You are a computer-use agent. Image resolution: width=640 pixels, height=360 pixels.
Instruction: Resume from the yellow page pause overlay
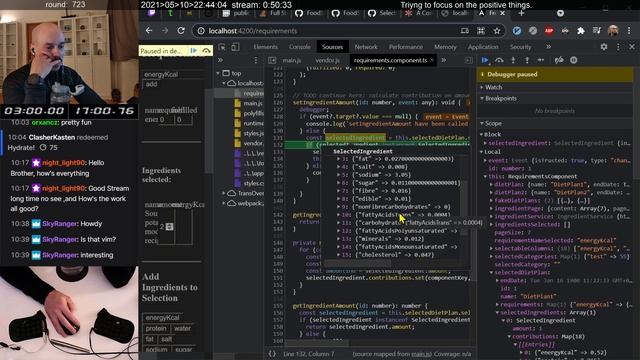click(x=193, y=51)
